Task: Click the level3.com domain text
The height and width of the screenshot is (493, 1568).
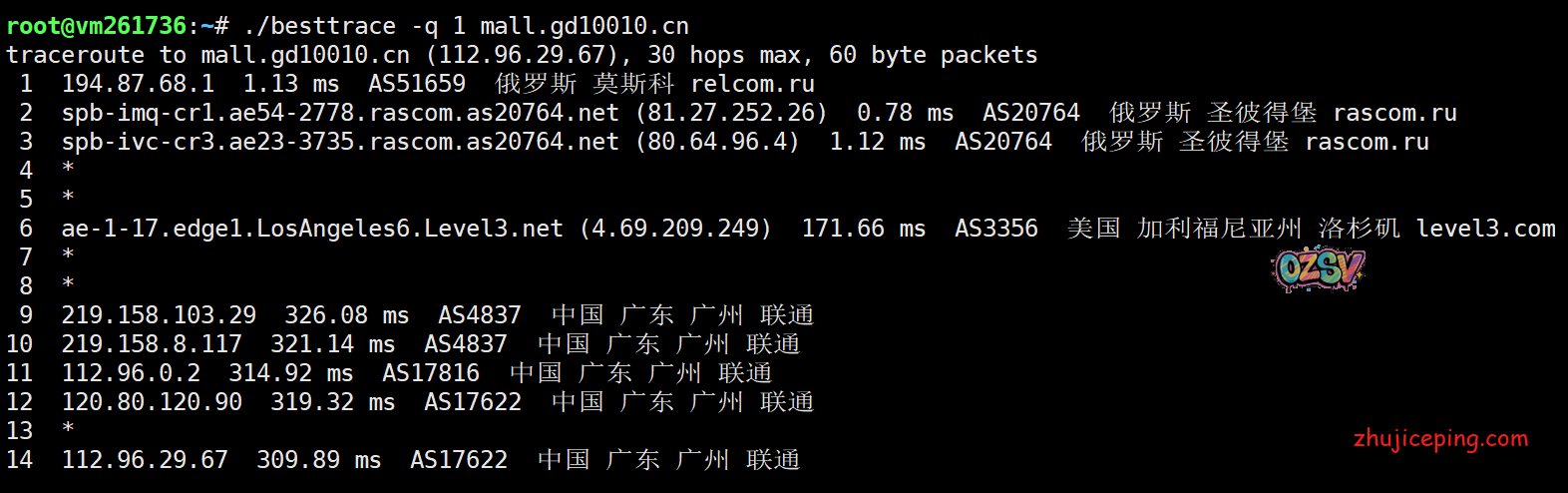Action: (1485, 229)
